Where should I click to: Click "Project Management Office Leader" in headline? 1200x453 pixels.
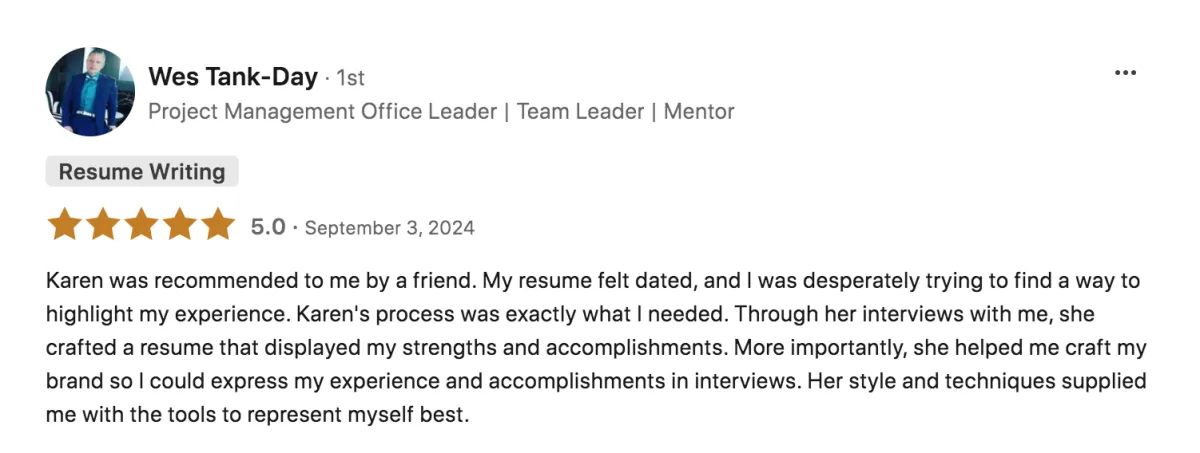pos(322,111)
